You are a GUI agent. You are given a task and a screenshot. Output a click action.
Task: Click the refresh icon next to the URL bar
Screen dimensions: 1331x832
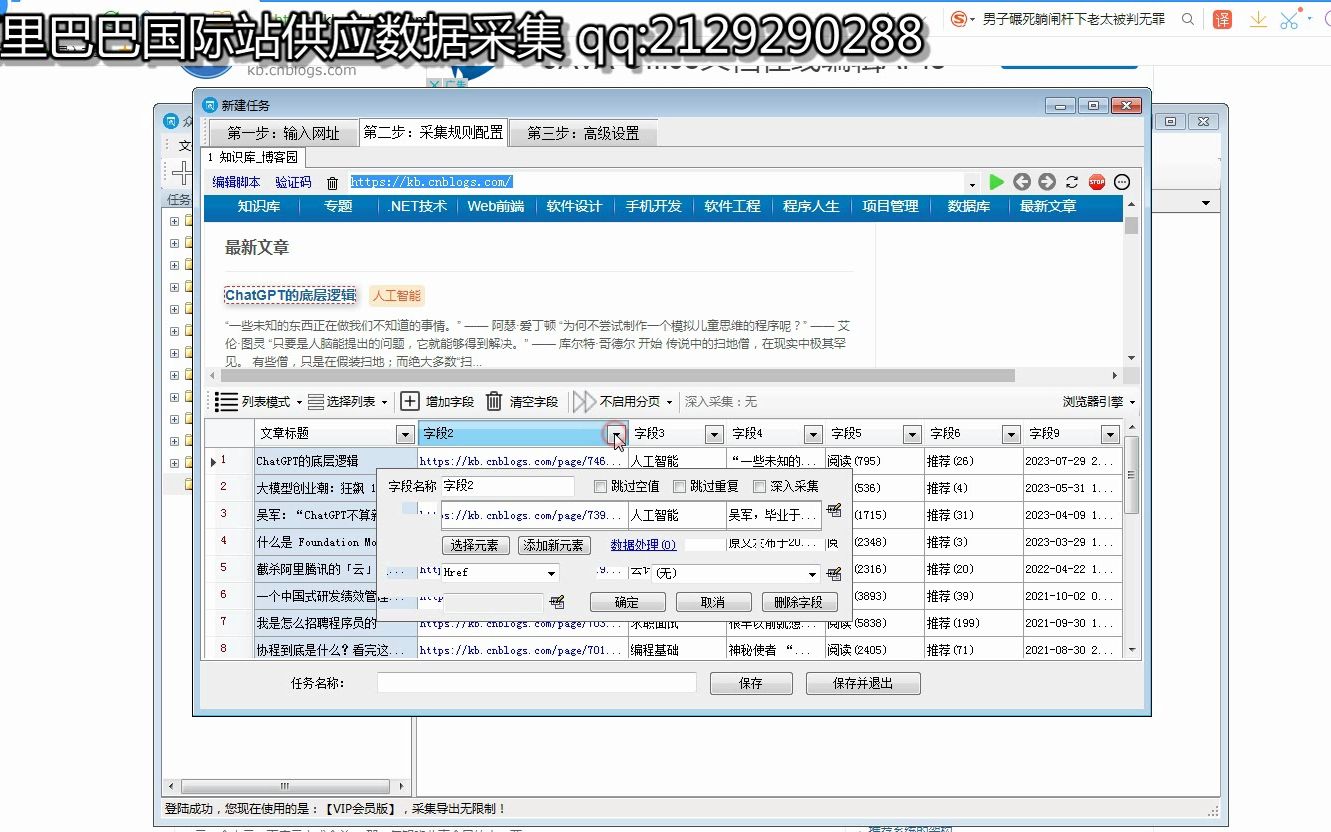click(x=1071, y=182)
